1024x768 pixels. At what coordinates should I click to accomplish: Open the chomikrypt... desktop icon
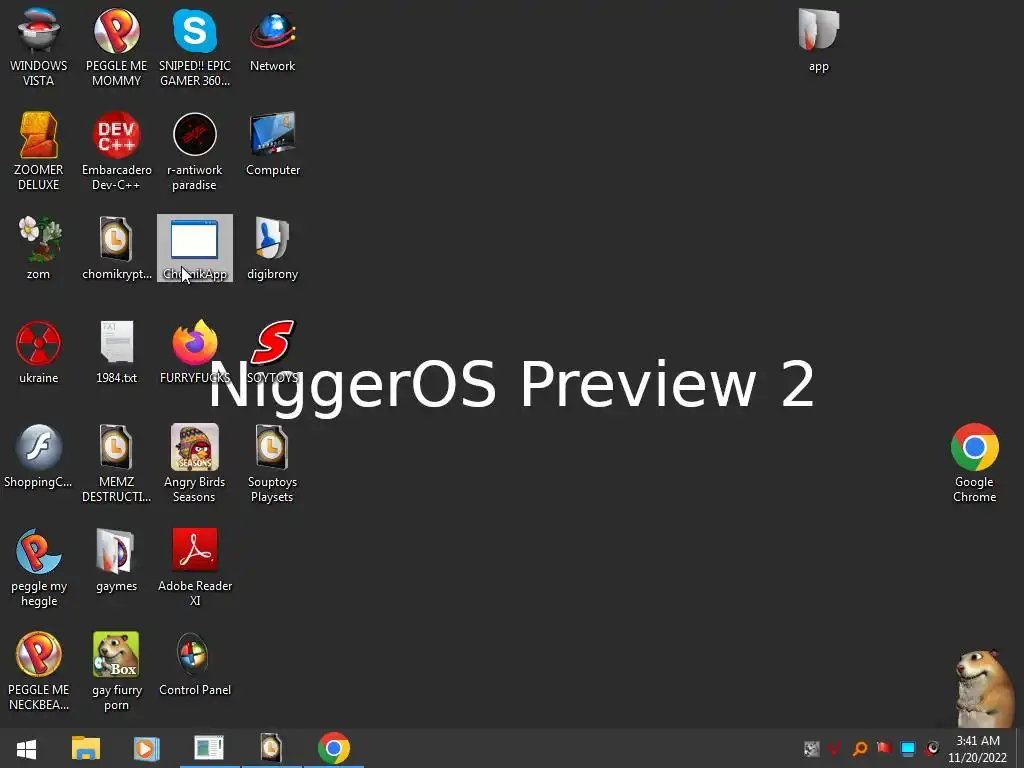click(x=116, y=248)
